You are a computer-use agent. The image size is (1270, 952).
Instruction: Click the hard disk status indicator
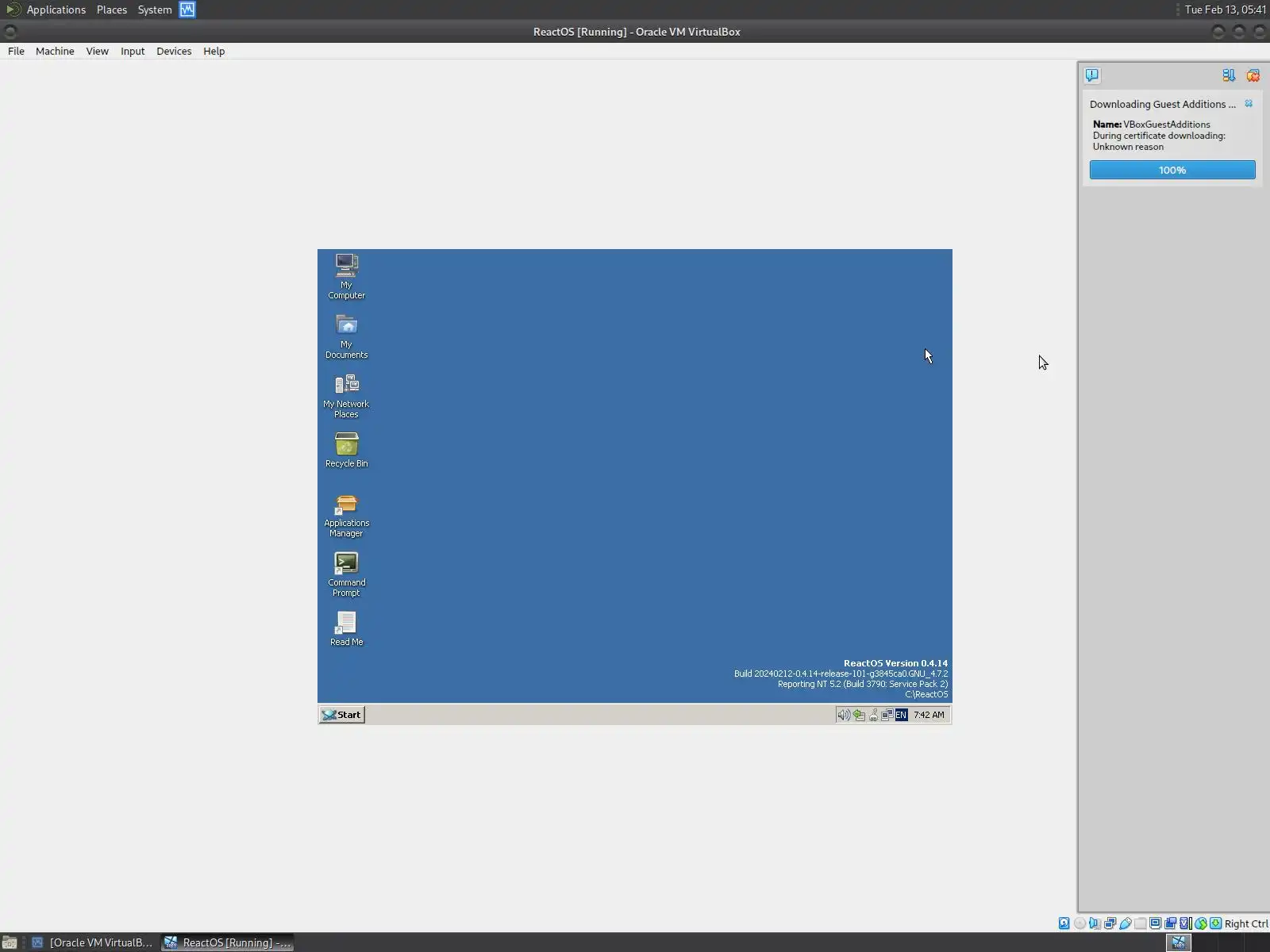pos(1064,923)
